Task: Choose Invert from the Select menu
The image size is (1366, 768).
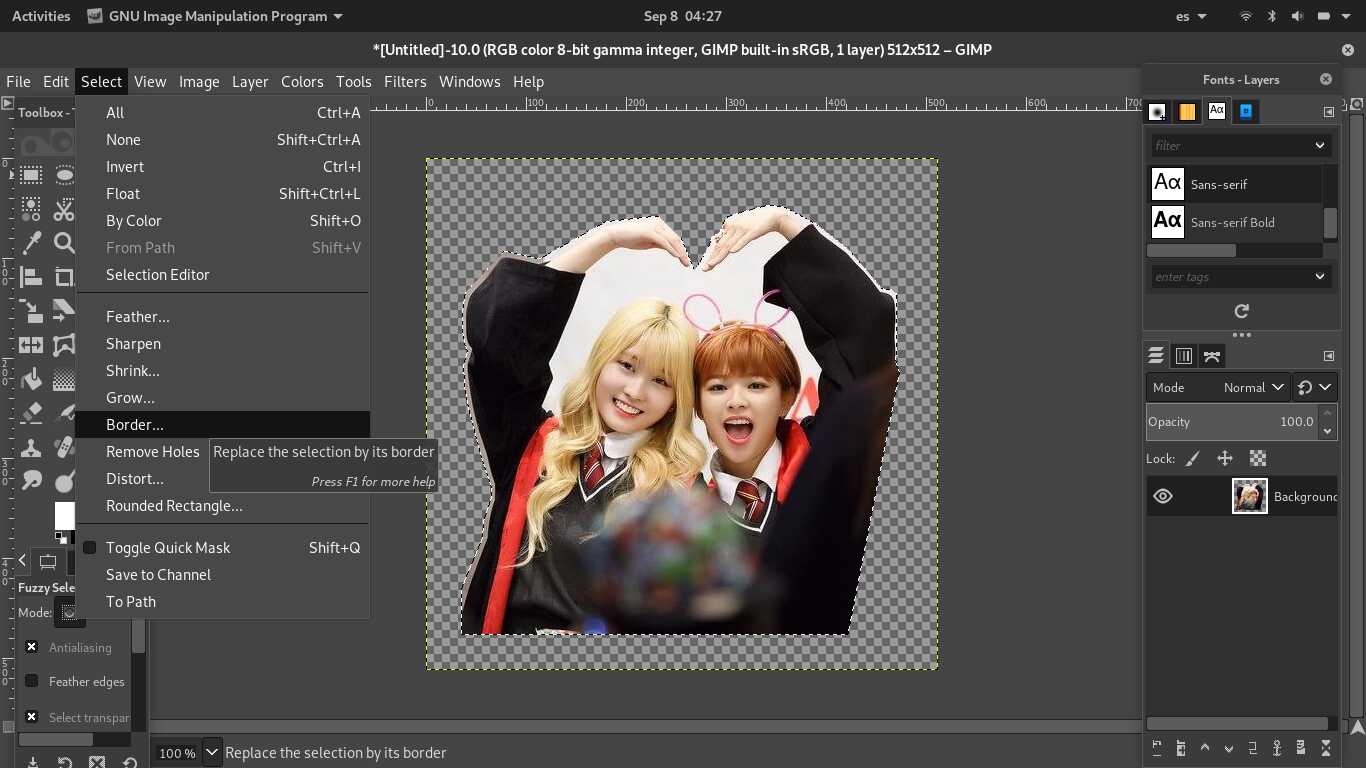Action: coord(125,167)
